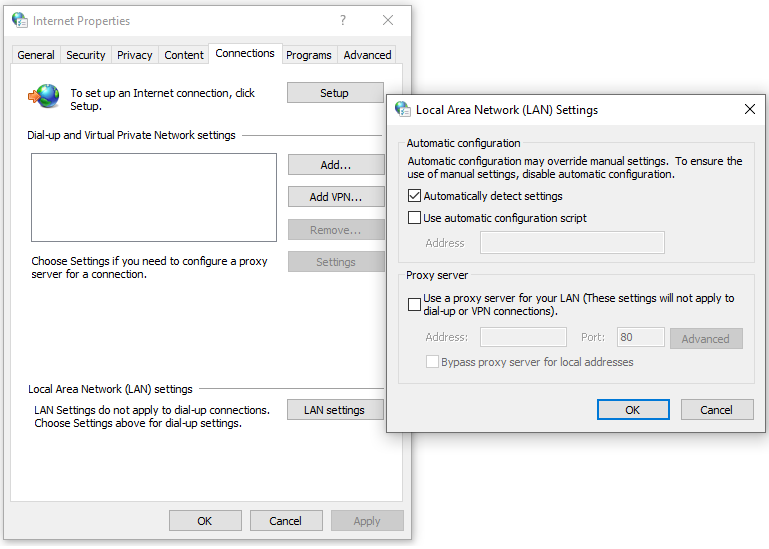Viewport: 769px width, 549px height.
Task: Close the Internet Properties window
Action: 388,20
